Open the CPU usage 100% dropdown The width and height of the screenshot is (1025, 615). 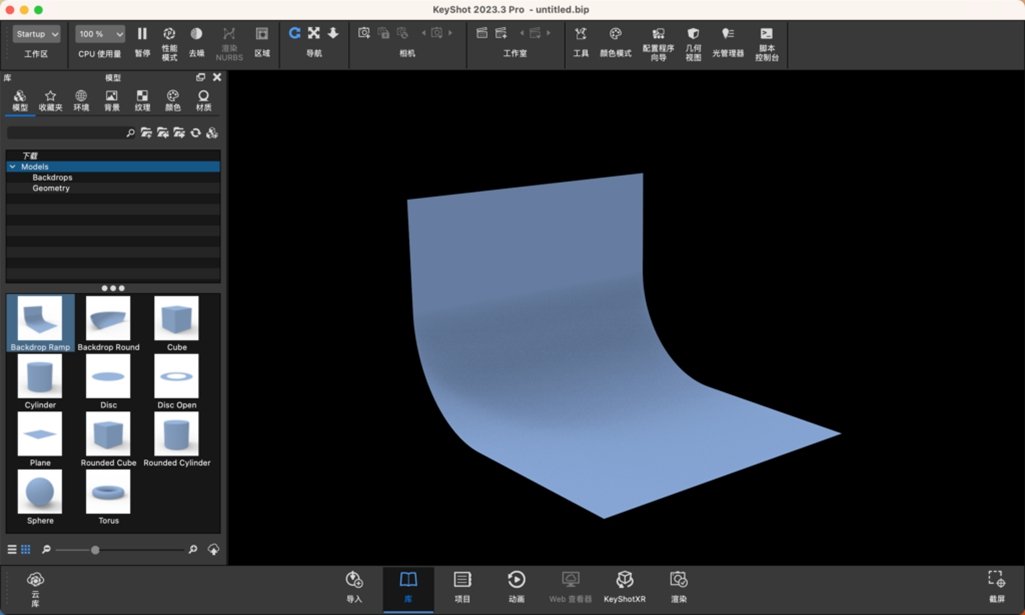pyautogui.click(x=100, y=34)
